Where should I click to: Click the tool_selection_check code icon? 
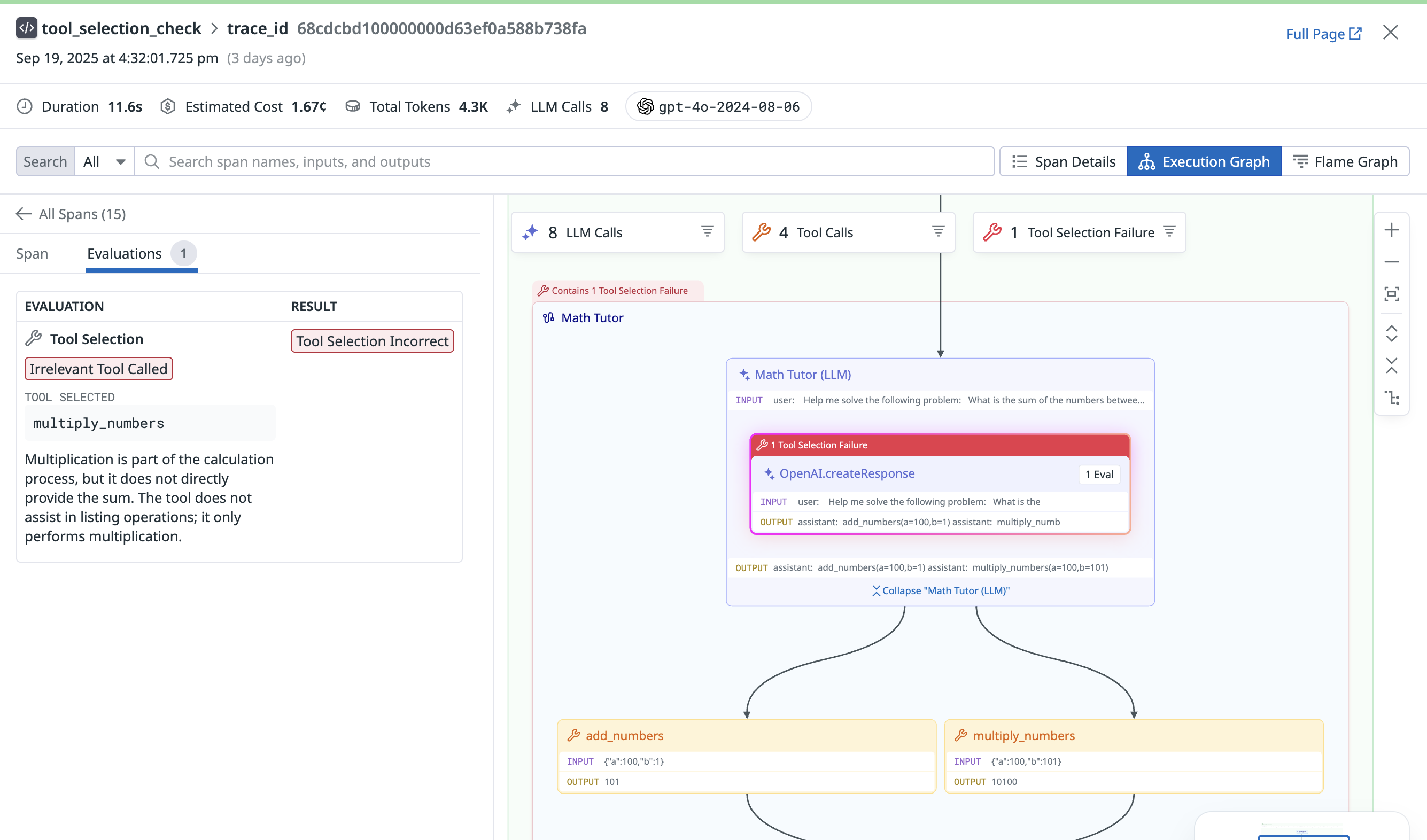(x=26, y=28)
